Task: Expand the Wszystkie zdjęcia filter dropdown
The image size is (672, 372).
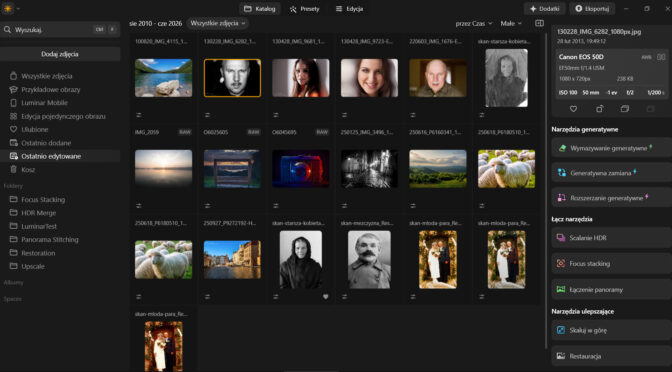Action: [x=218, y=23]
